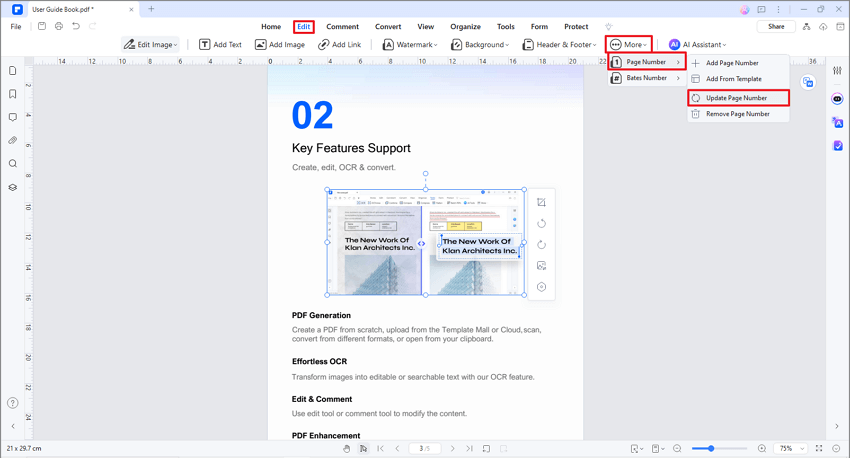Select the arrow select tool in status bar

click(363, 448)
